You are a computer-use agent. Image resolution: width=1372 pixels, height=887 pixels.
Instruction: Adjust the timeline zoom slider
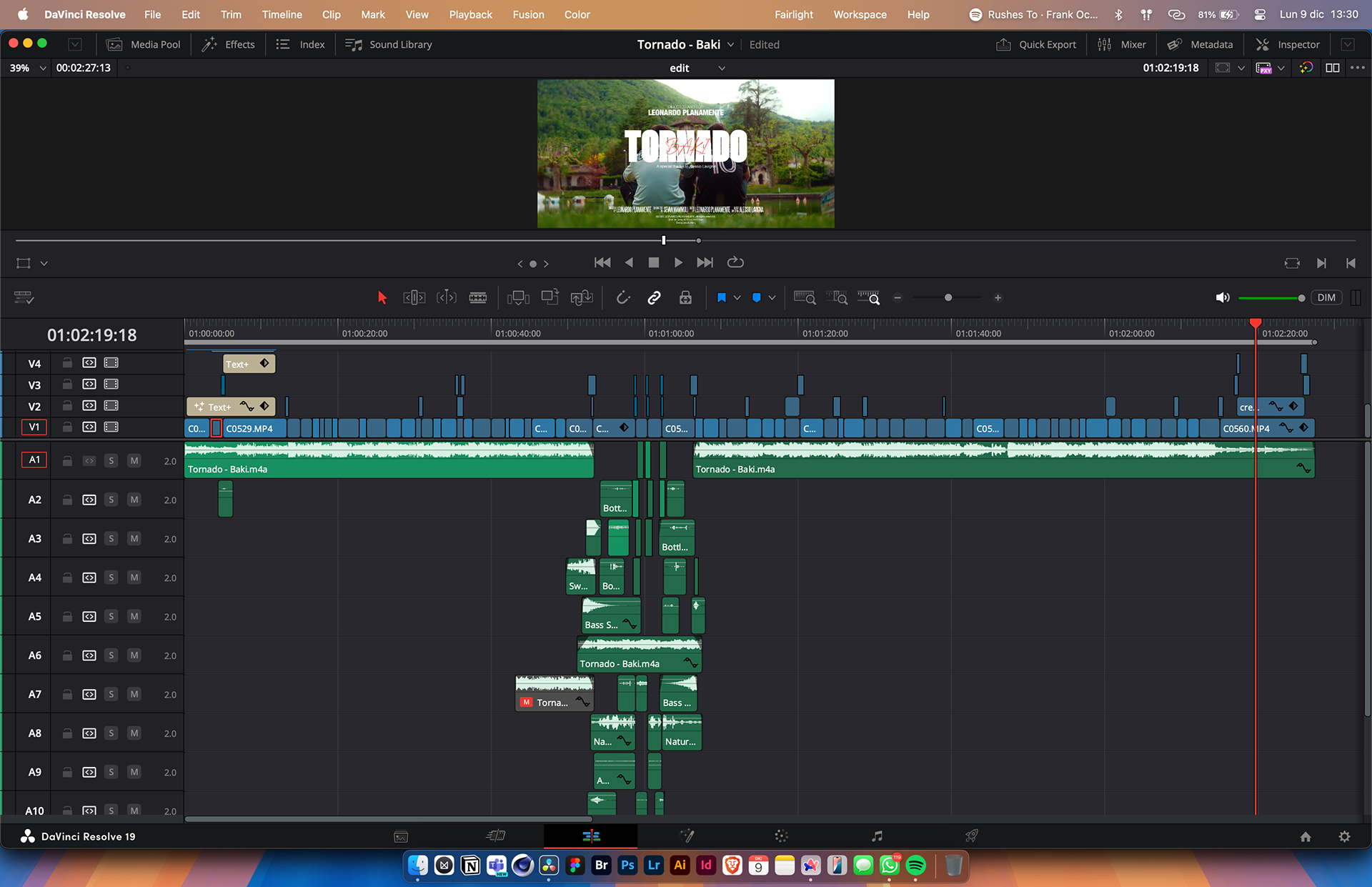click(948, 298)
